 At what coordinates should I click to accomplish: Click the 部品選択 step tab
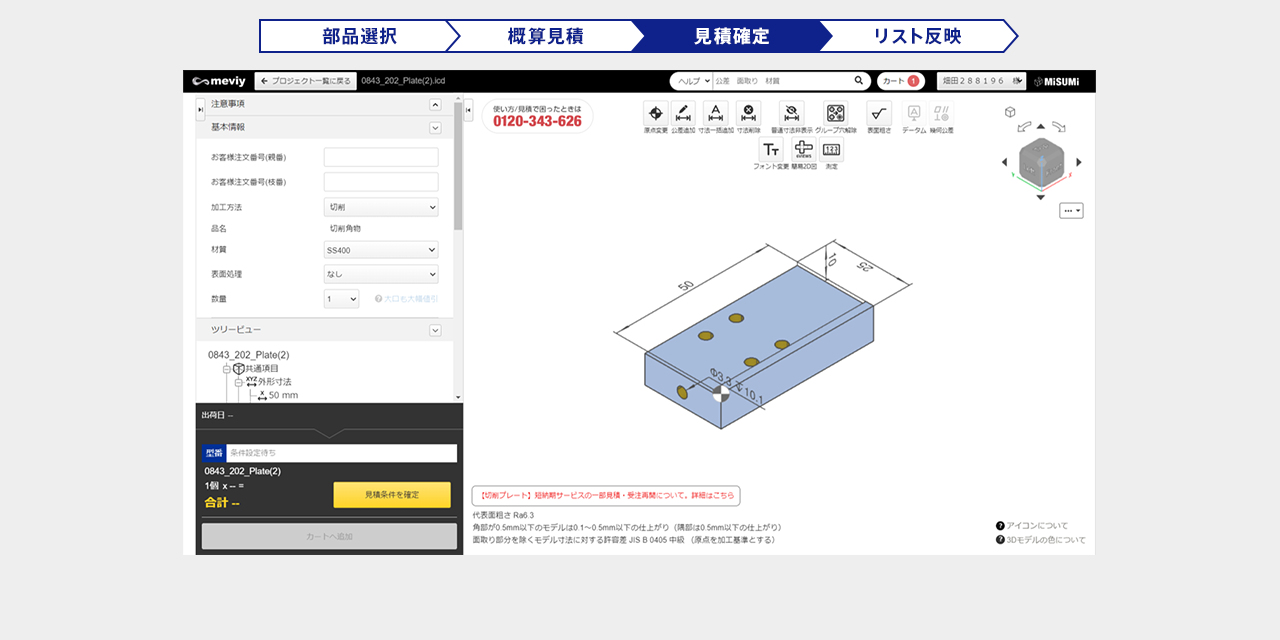(358, 36)
